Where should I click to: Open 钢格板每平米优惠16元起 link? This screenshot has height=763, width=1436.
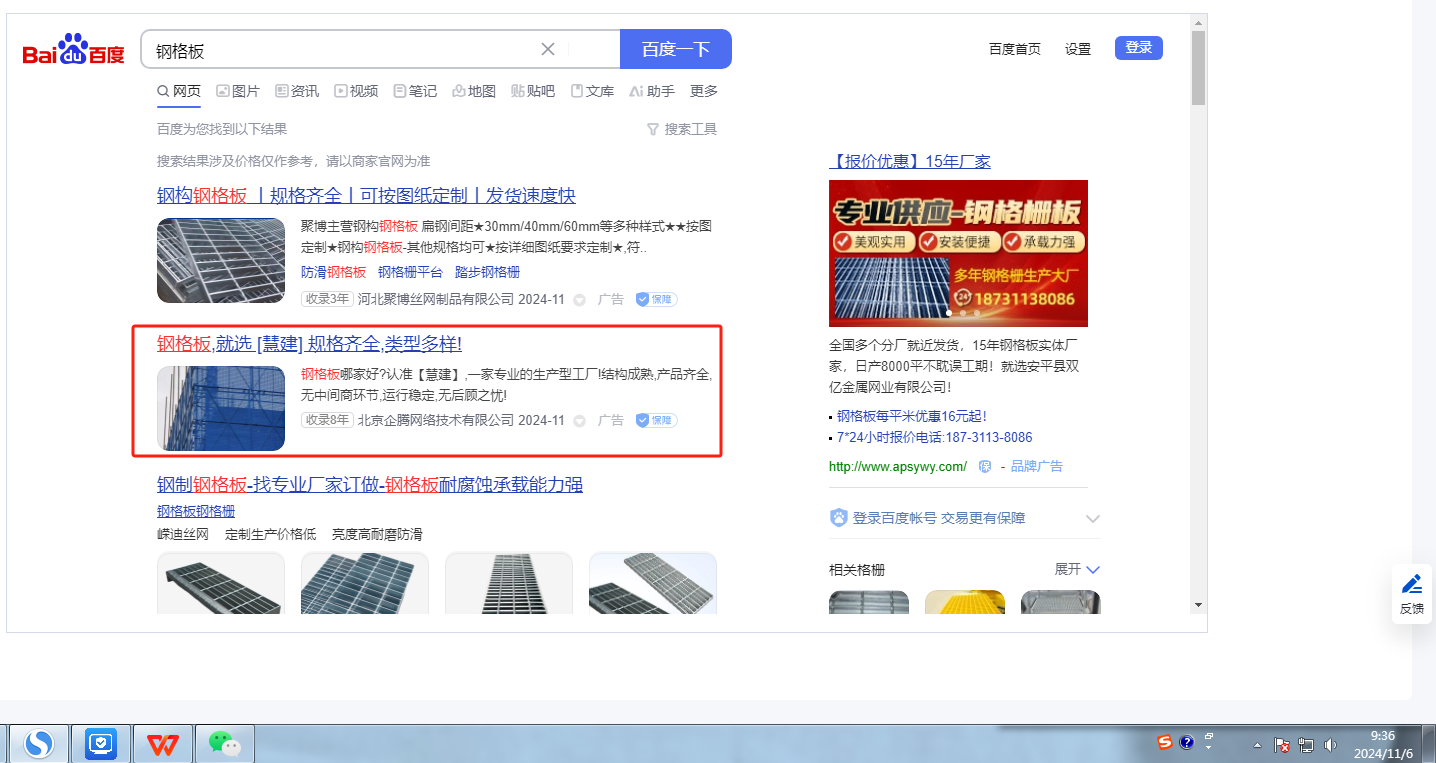click(912, 416)
